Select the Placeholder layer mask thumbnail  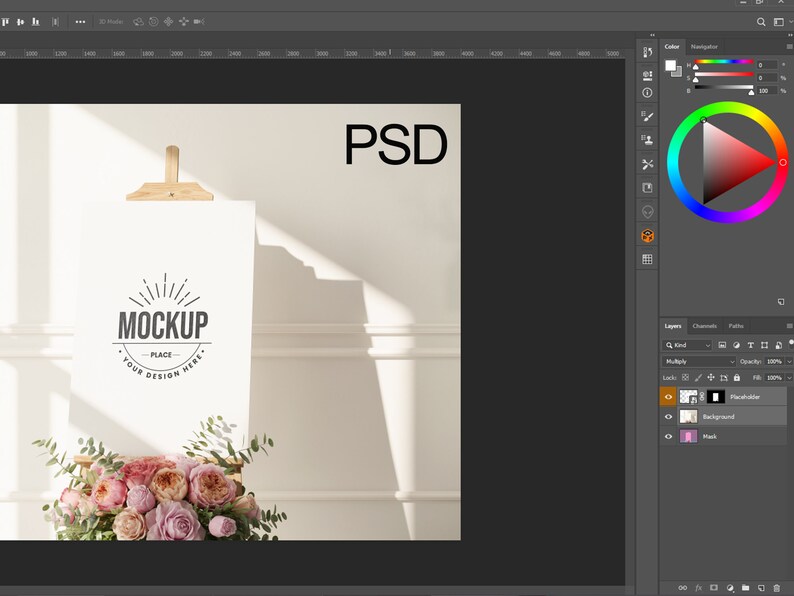716,396
